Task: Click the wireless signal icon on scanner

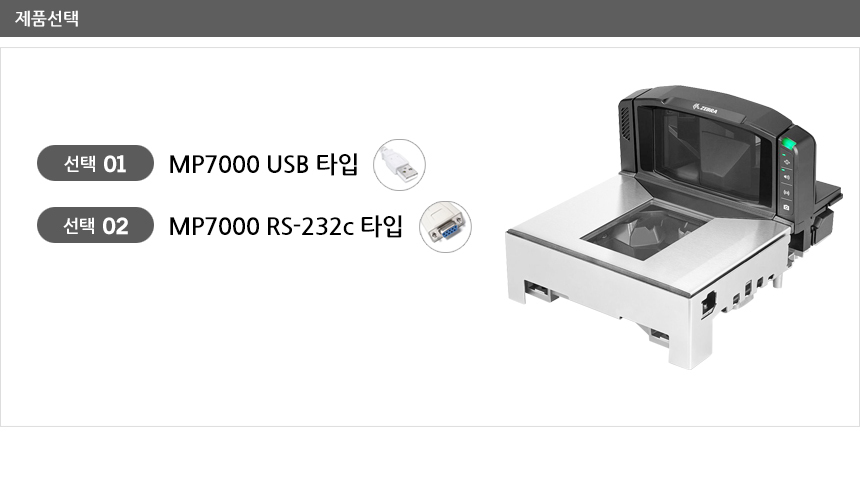Action: (787, 193)
